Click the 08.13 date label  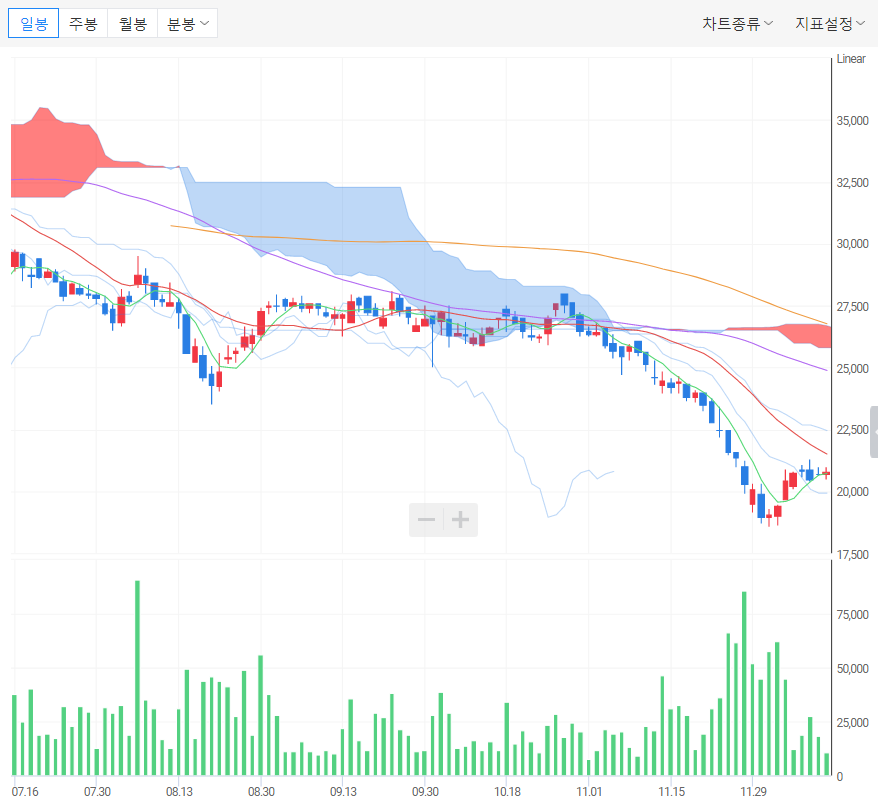point(179,791)
